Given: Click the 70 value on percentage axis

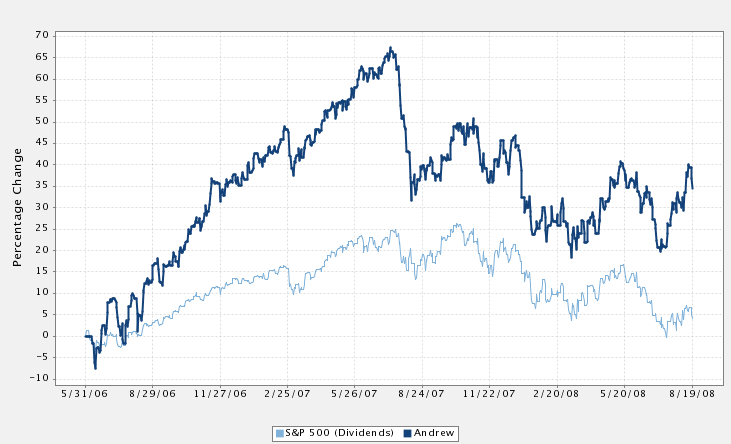Looking at the screenshot, I should tap(42, 35).
